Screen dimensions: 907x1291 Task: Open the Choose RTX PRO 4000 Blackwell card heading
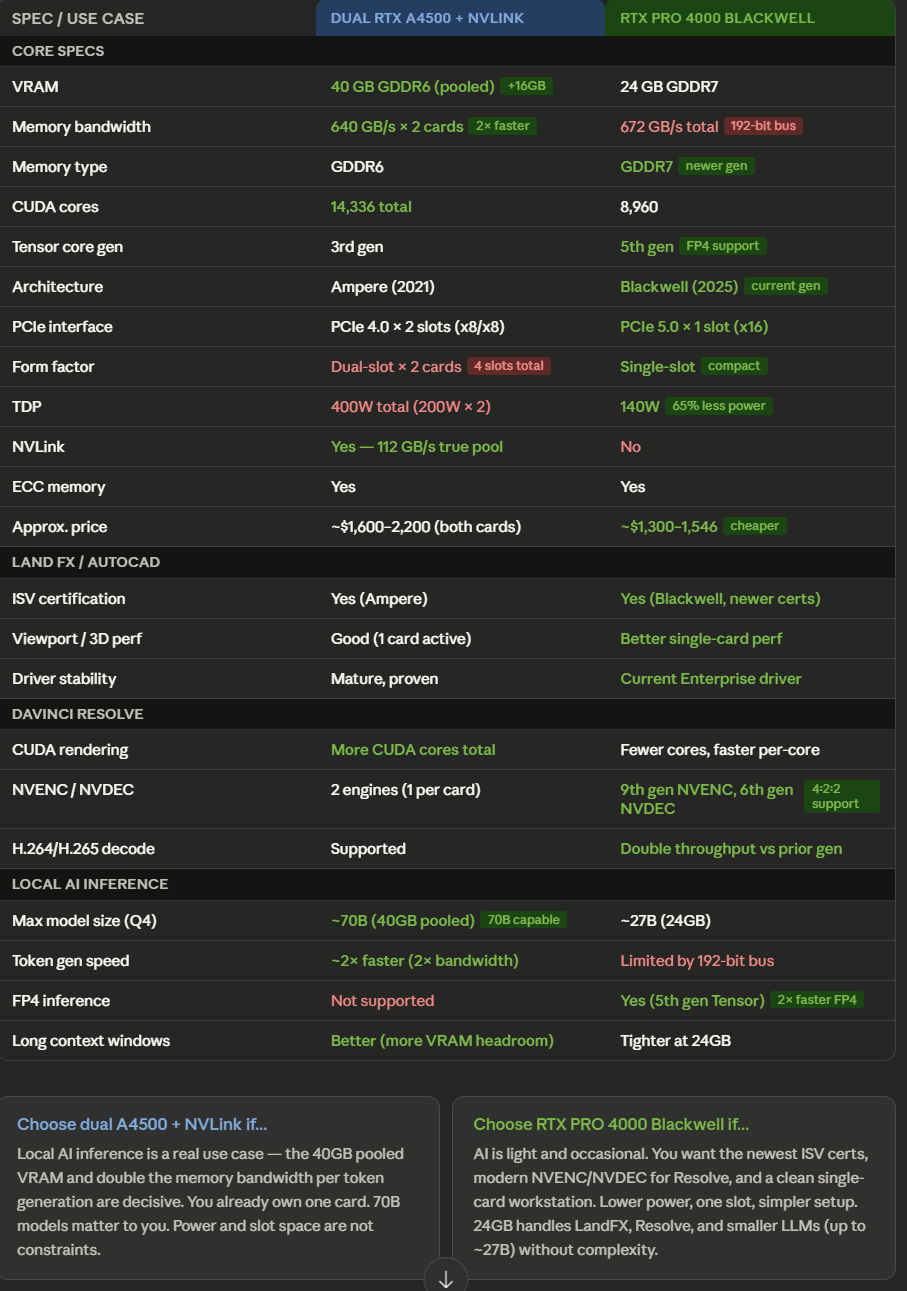(x=611, y=1124)
